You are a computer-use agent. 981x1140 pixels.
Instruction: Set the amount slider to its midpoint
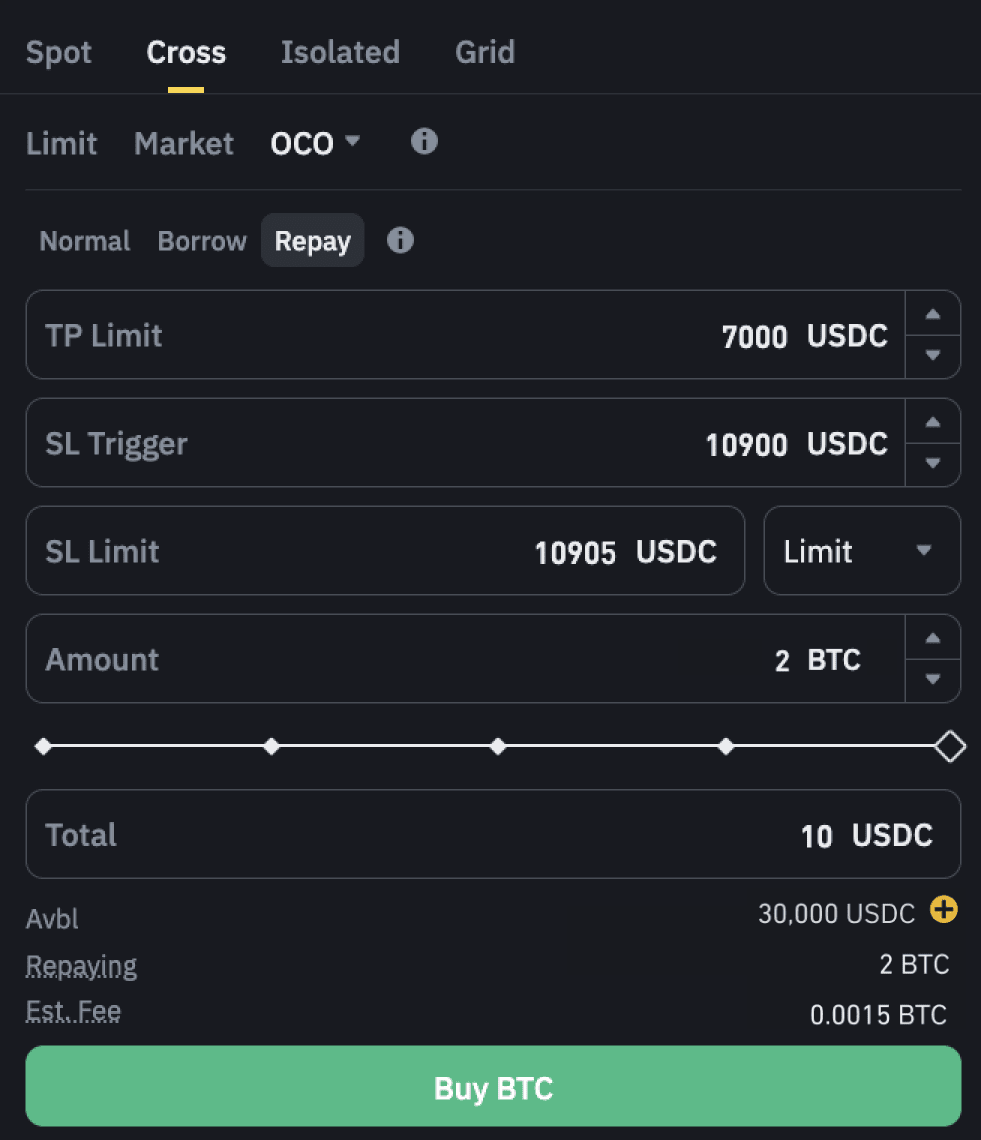pos(498,746)
